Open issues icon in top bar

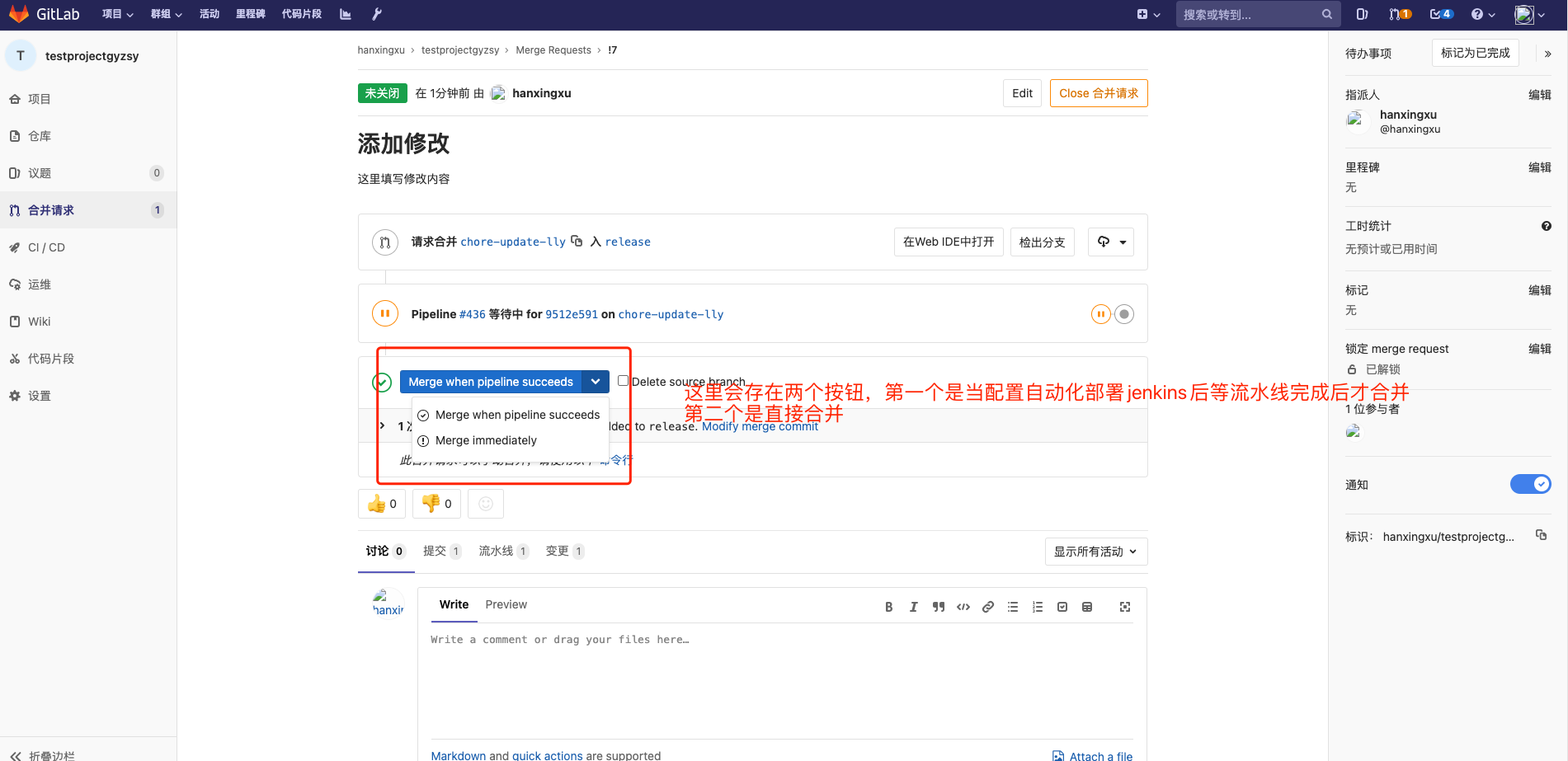1362,14
